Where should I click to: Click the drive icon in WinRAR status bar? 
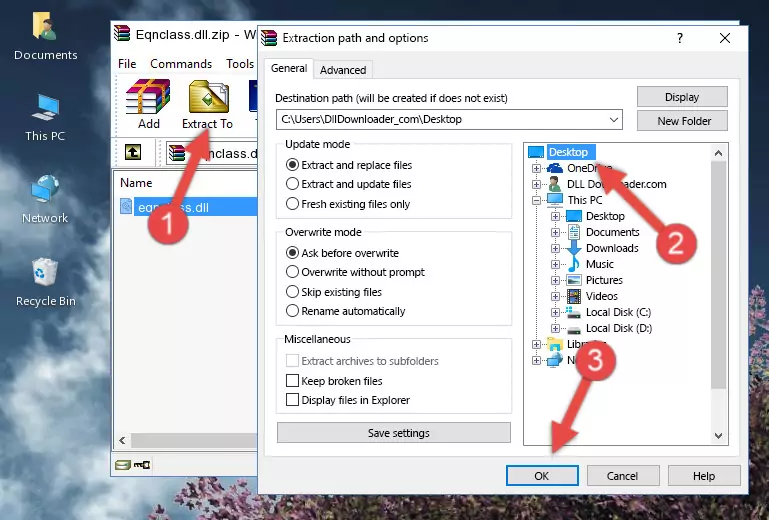coord(123,465)
